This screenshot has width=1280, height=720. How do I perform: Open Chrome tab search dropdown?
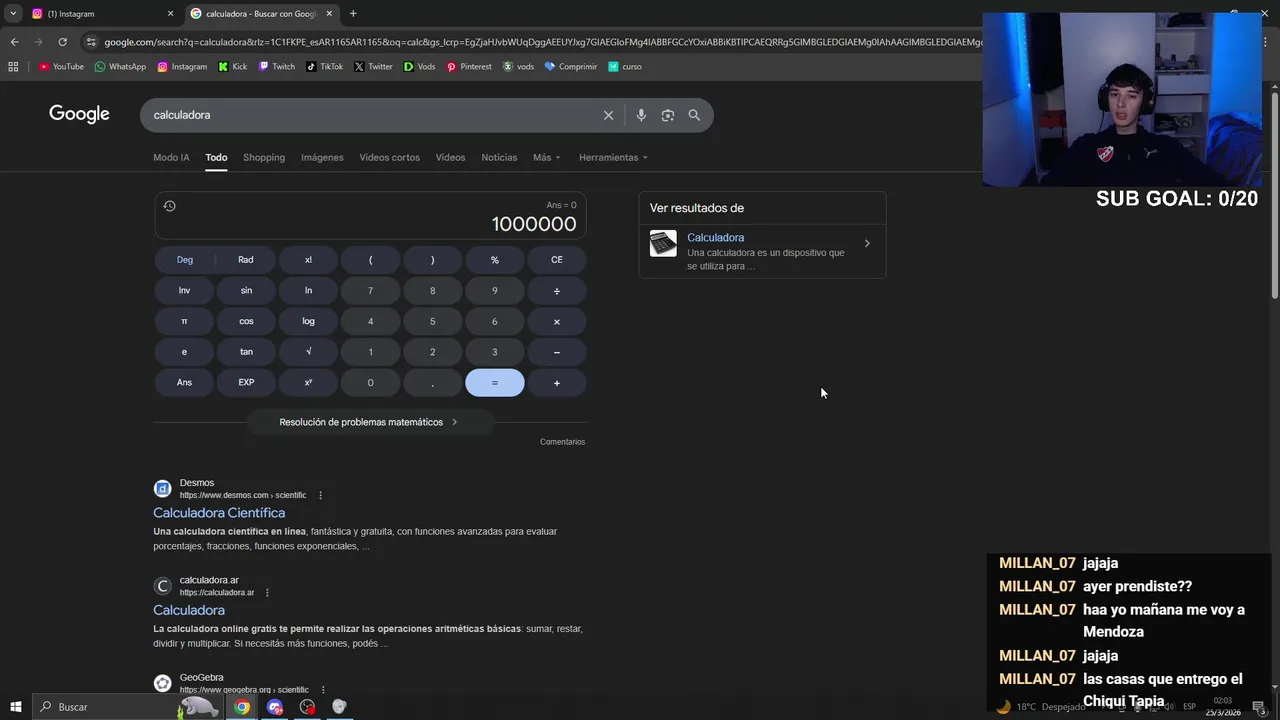13,14
